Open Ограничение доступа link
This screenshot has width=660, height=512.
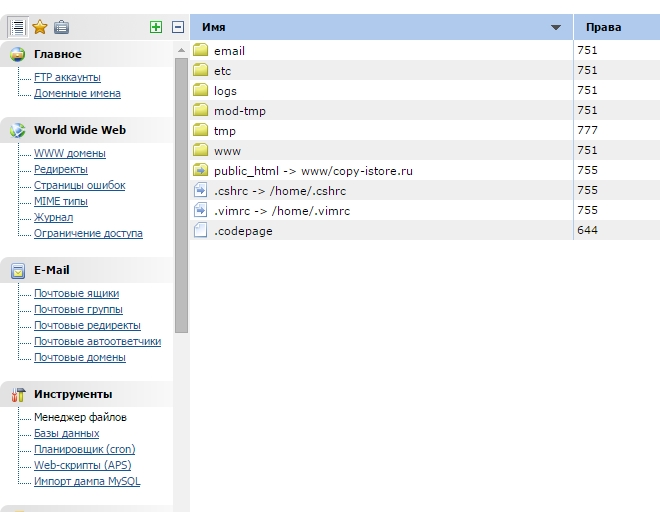88,233
